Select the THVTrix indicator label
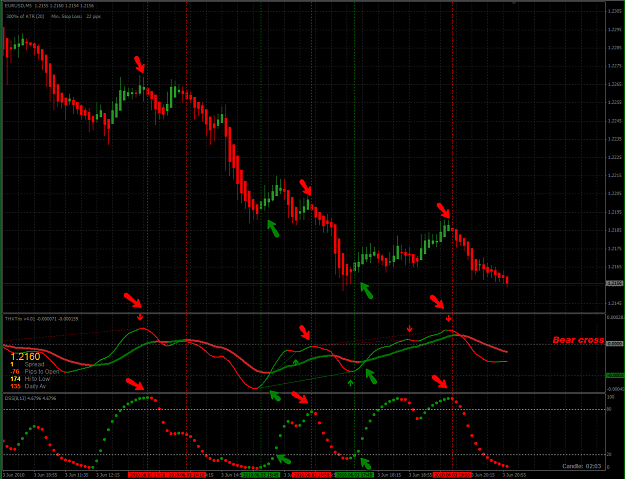Screen dimensions: 625x479 [41, 318]
